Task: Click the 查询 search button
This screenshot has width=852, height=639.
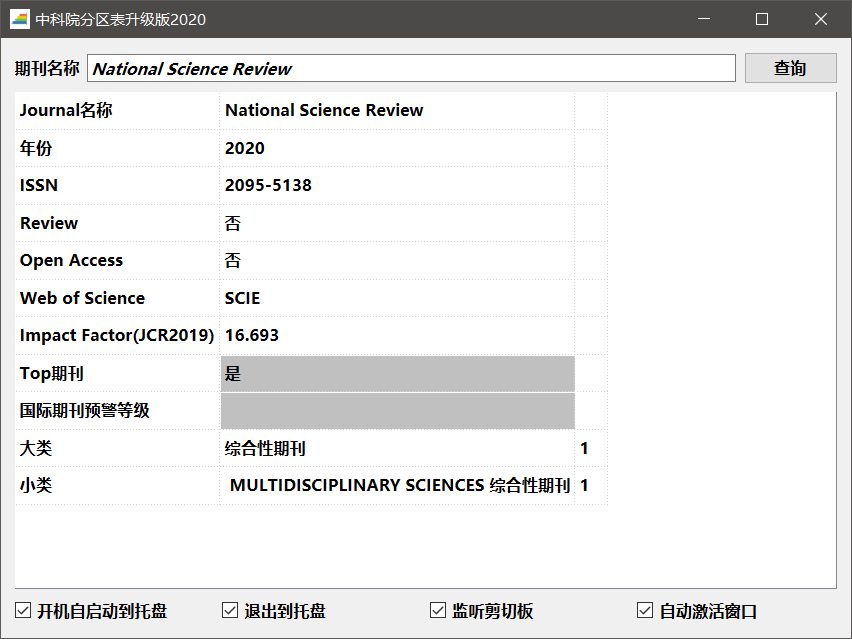Action: tap(790, 68)
